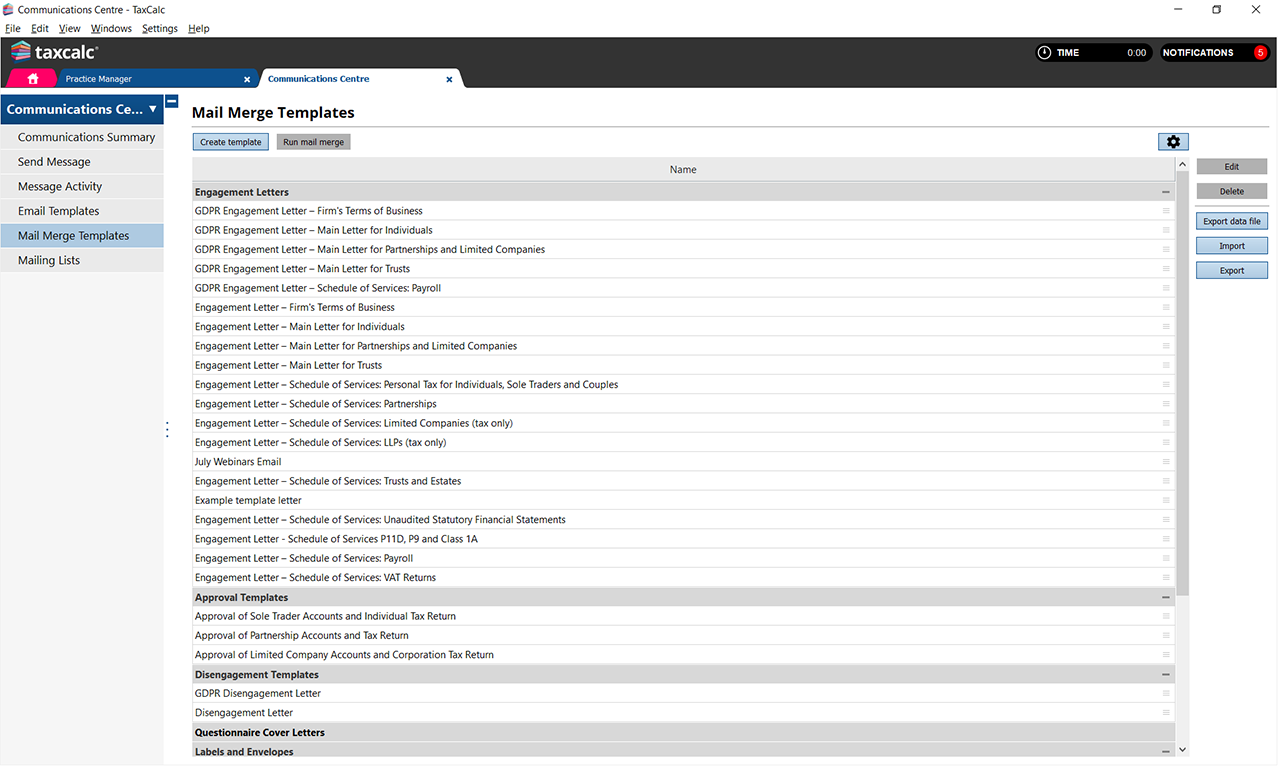The height and width of the screenshot is (768, 1280).
Task: Collapse the Approval Templates group
Action: point(1165,597)
